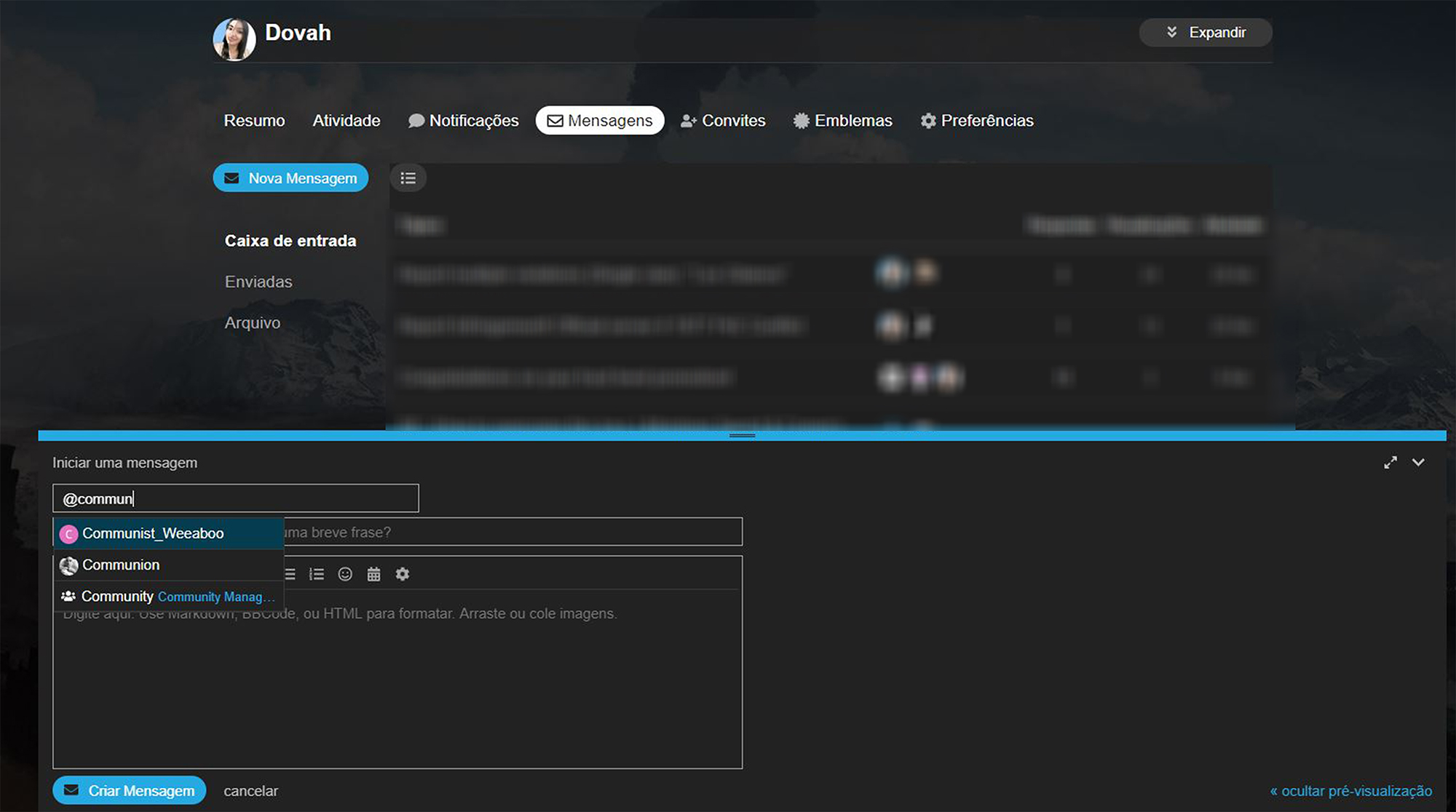Click the cancelar link
The image size is (1456, 812).
250,791
